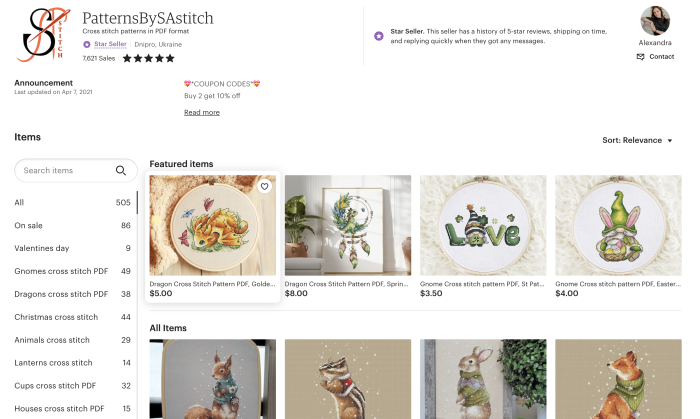The height and width of the screenshot is (419, 700).
Task: Click the Star Seller link
Action: pyautogui.click(x=111, y=44)
